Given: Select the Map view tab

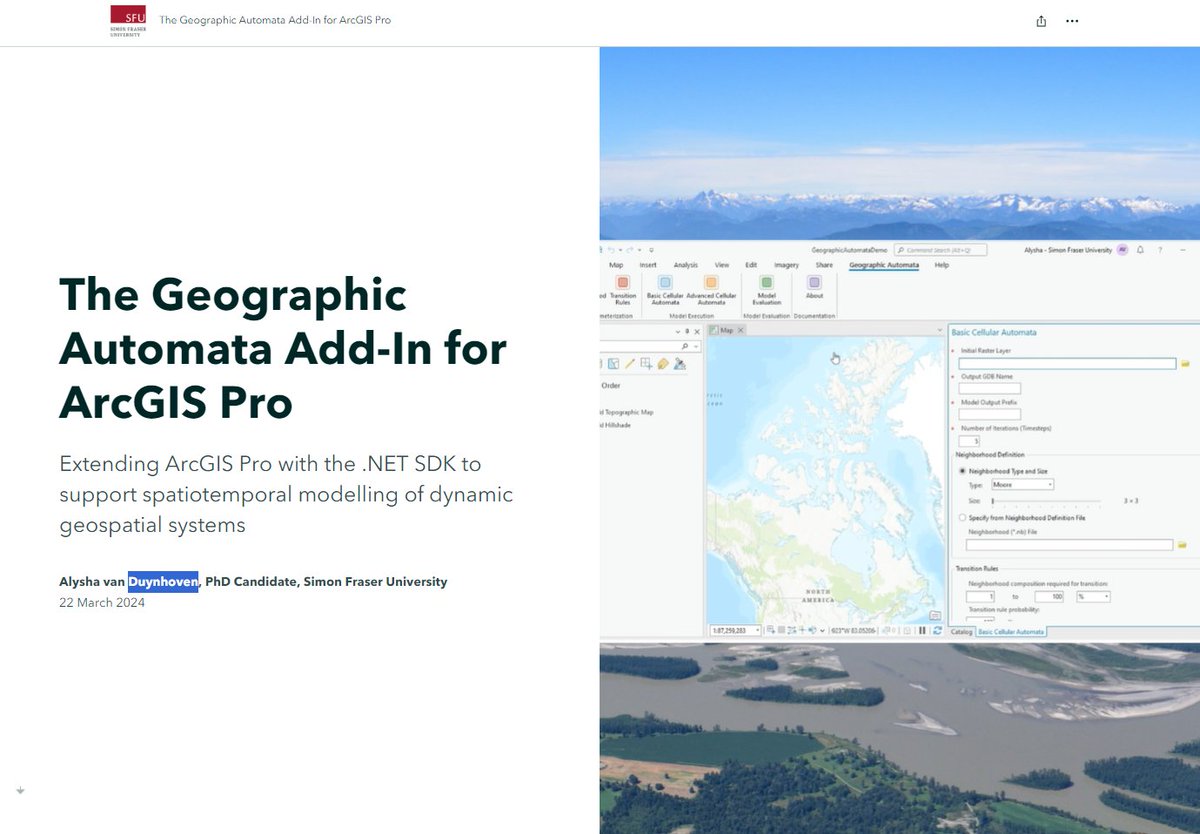Looking at the screenshot, I should [x=726, y=330].
